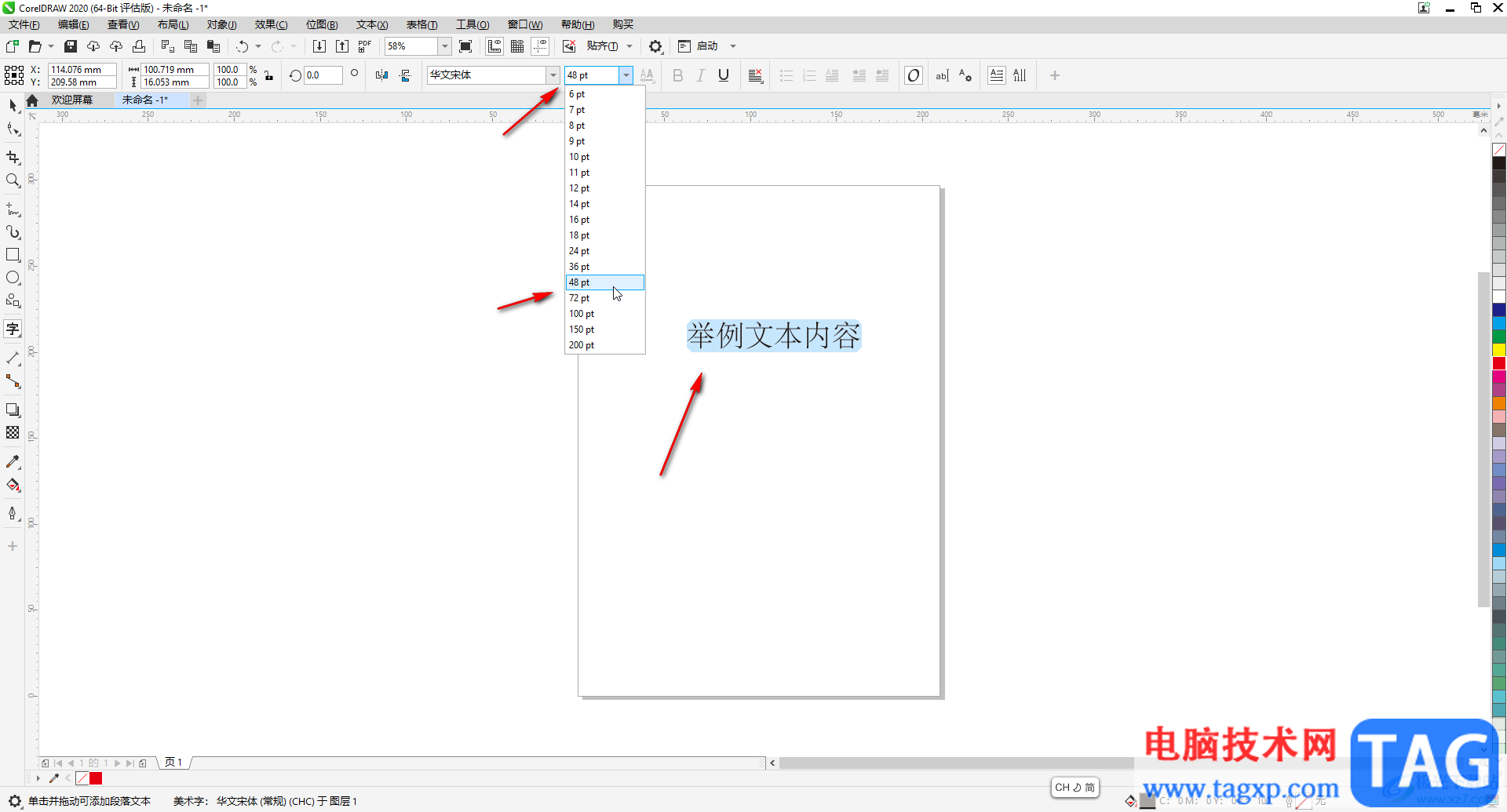Select the Zoom magnifier tool
The width and height of the screenshot is (1507, 812).
pyautogui.click(x=13, y=180)
